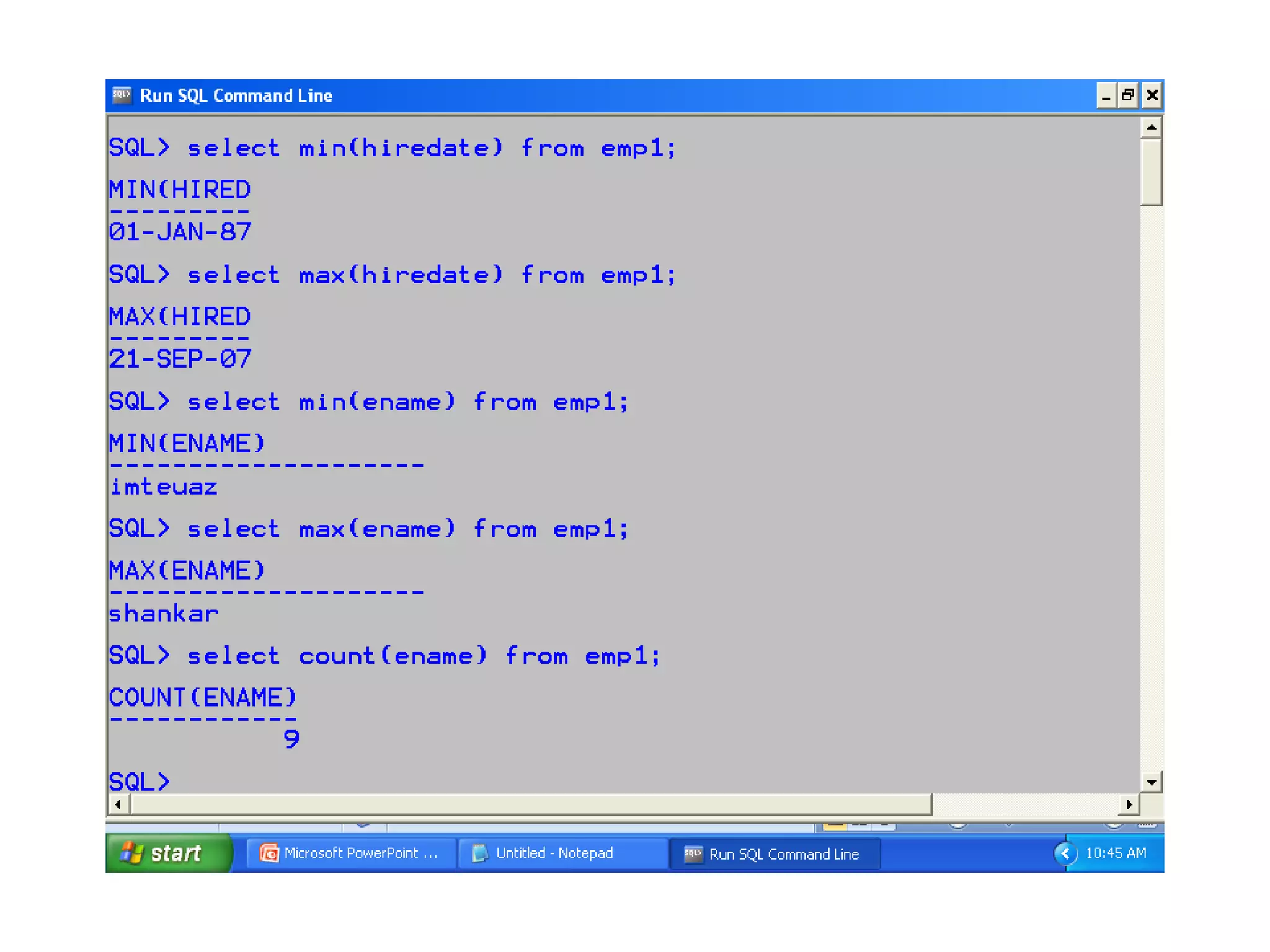Minimize the SQL Command Line window
Image resolution: width=1270 pixels, height=952 pixels.
[x=1106, y=95]
